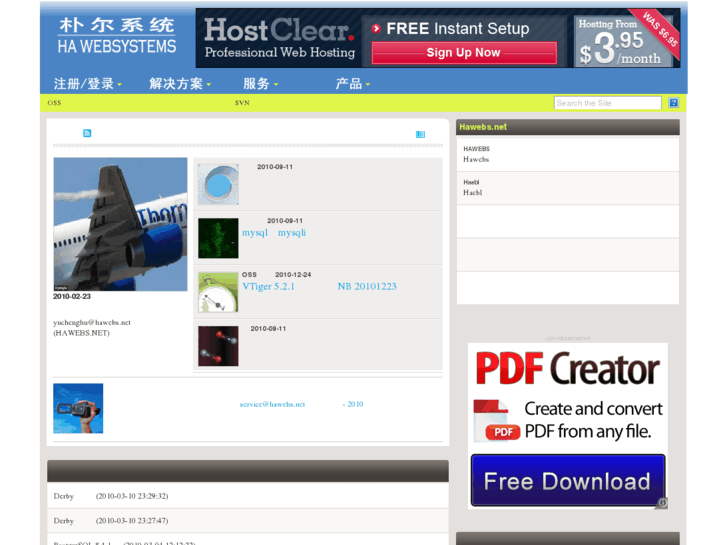Open the 解决方案 dropdown menu

tap(180, 83)
